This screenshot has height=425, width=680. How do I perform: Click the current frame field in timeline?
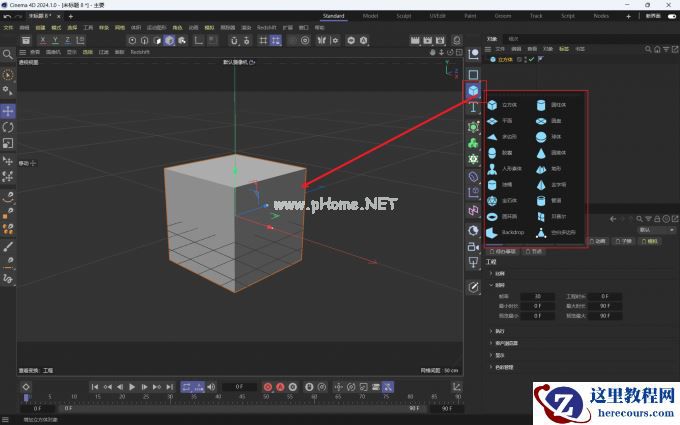click(x=239, y=387)
